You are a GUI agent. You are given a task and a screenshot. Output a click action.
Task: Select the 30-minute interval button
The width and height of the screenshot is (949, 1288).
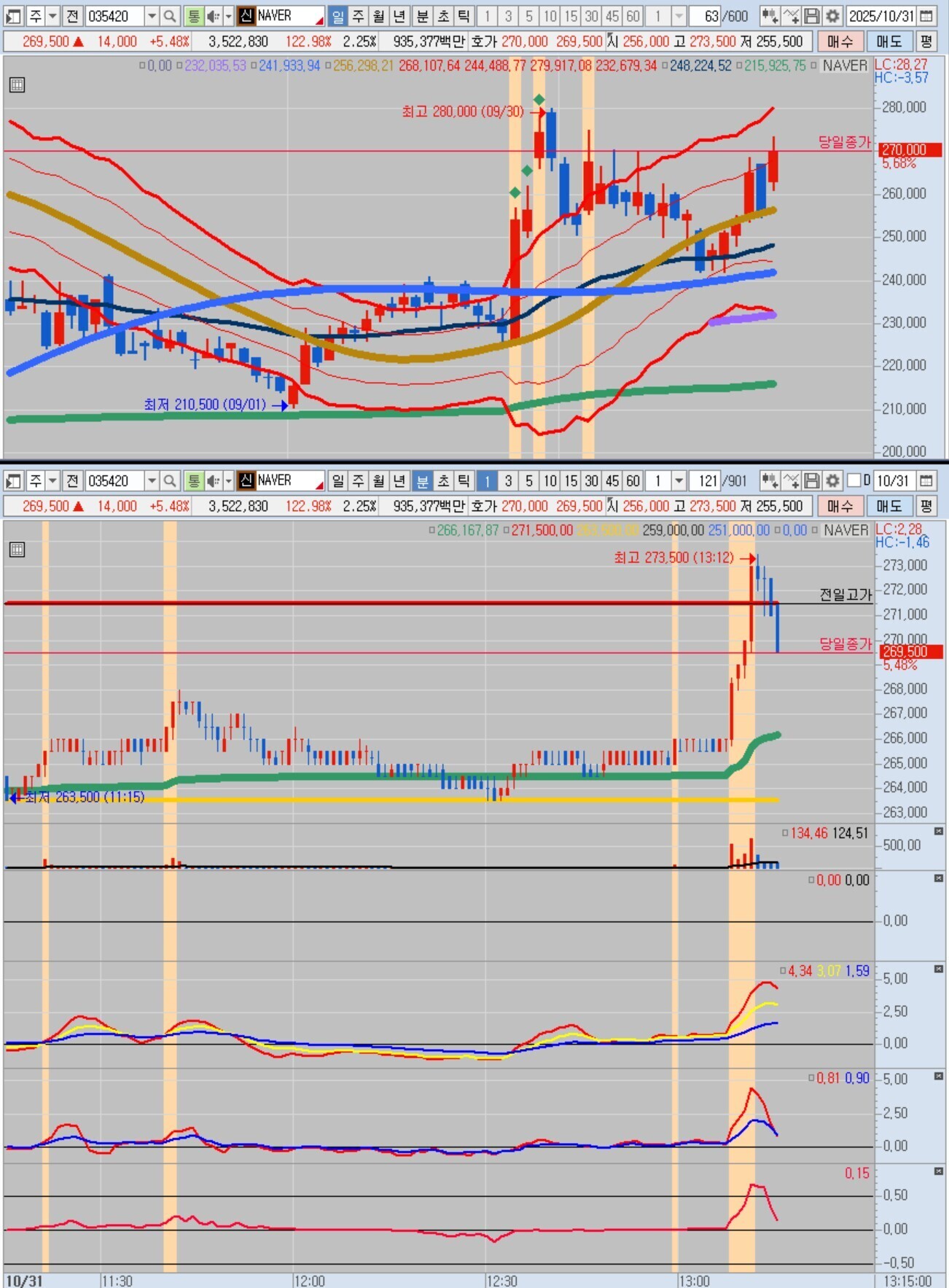(591, 481)
